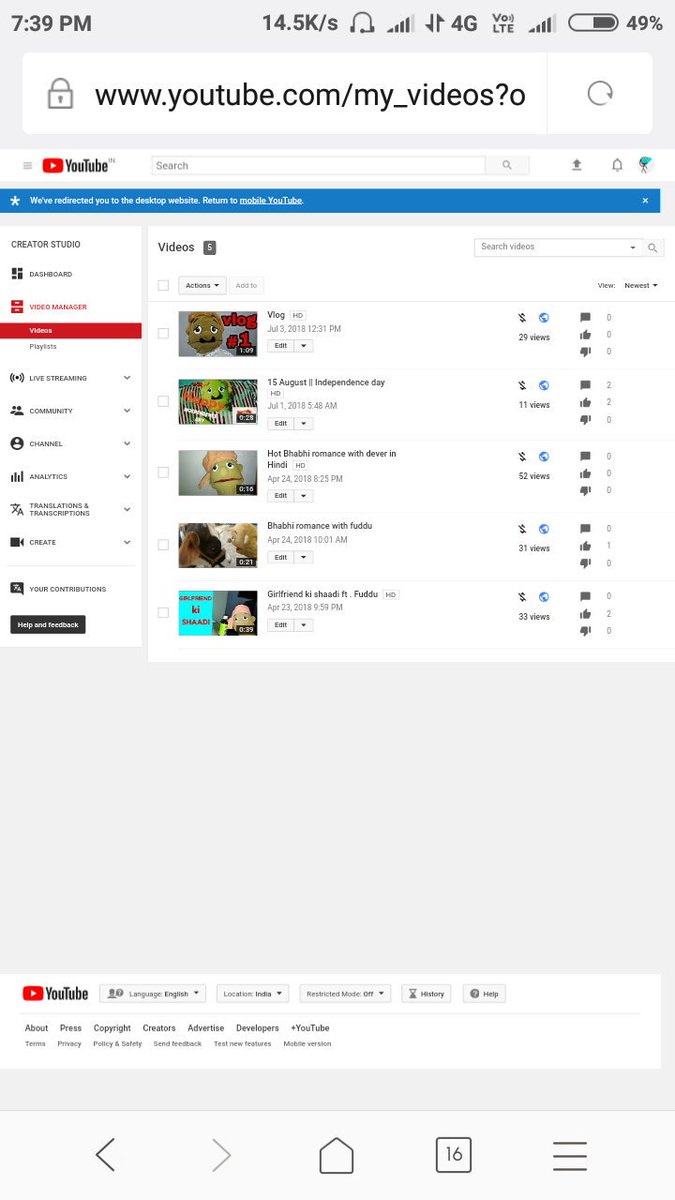This screenshot has width=675, height=1200.
Task: Click the header YouTube search field
Action: [x=318, y=166]
